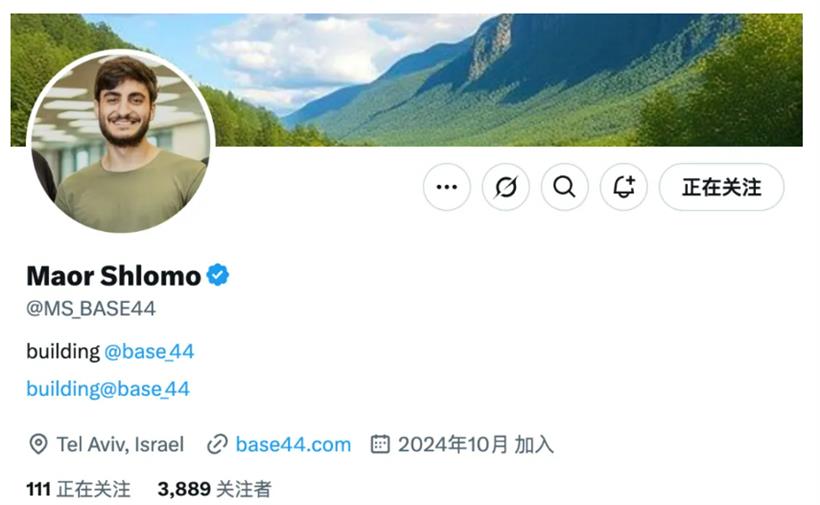Click the link chain icon beside base44.com
The image size is (820, 505).
[217, 444]
